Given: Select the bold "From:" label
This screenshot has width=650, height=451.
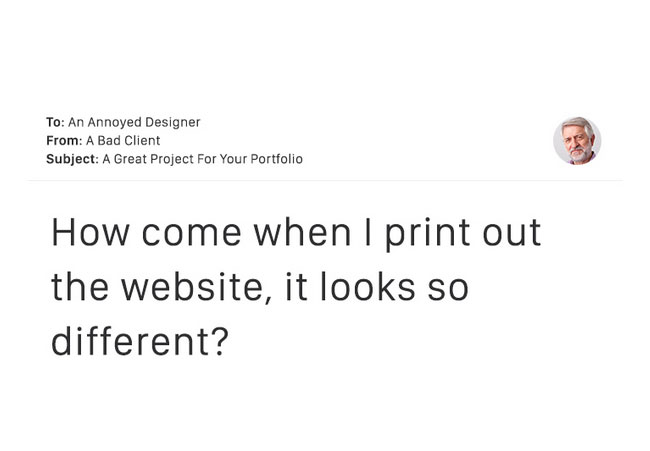Looking at the screenshot, I should (x=64, y=141).
